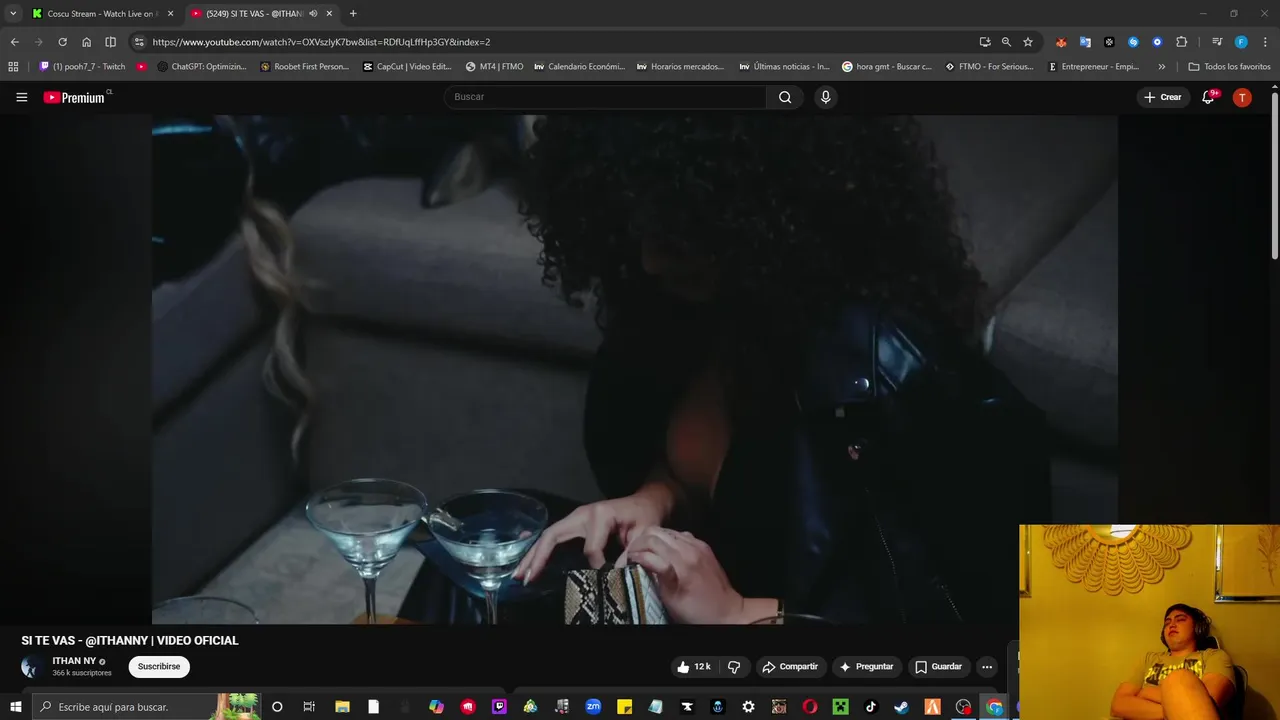Open Horarios mercados bookmark
The image size is (1280, 720).
[680, 67]
